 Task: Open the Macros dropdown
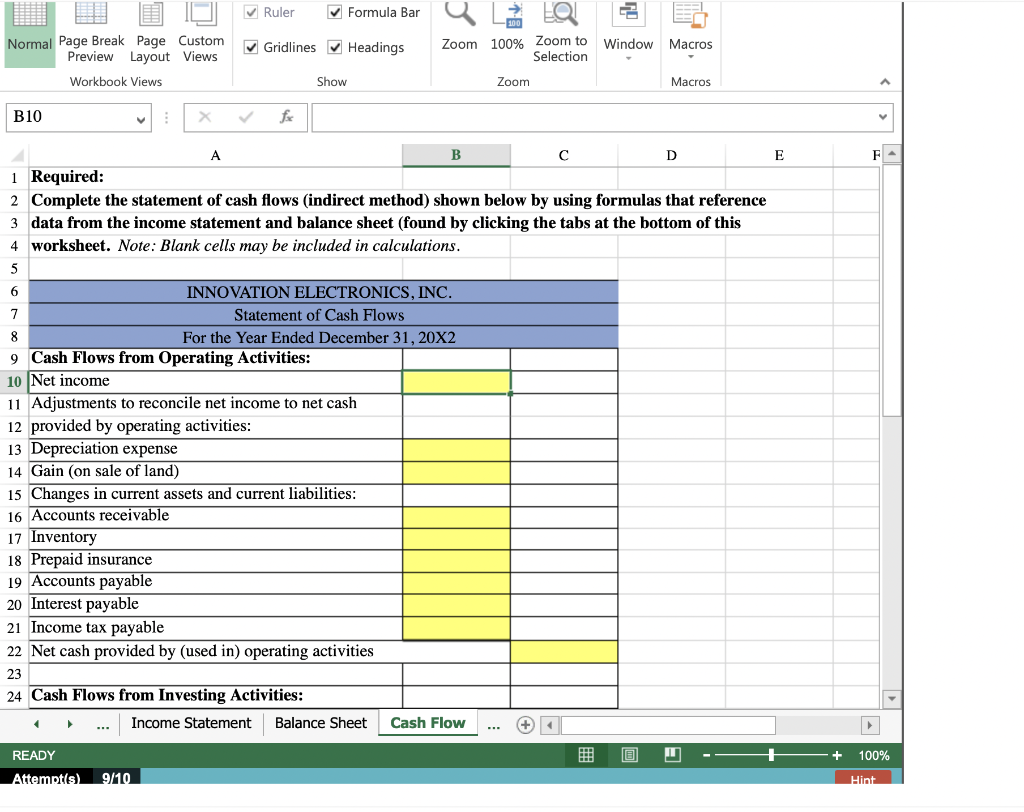[690, 33]
